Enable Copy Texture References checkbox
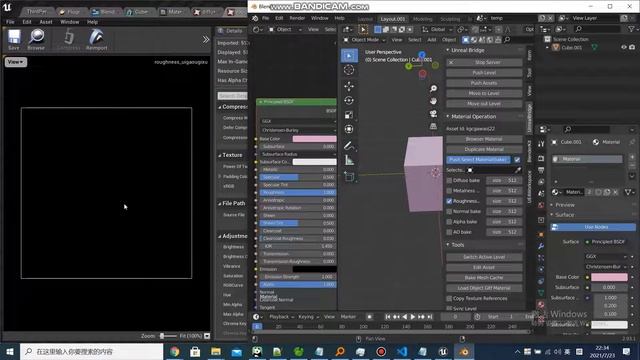Viewport: 640px width, 360px height. [x=449, y=298]
